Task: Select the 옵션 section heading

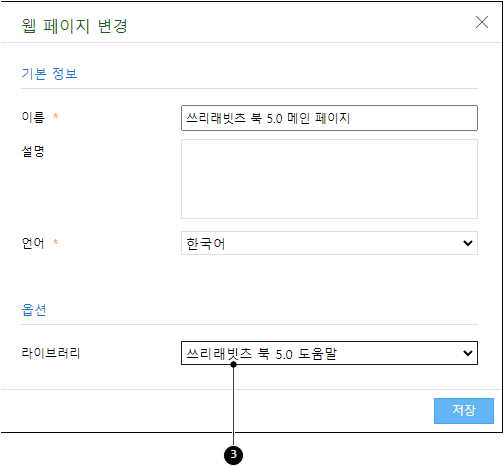Action: [x=34, y=310]
